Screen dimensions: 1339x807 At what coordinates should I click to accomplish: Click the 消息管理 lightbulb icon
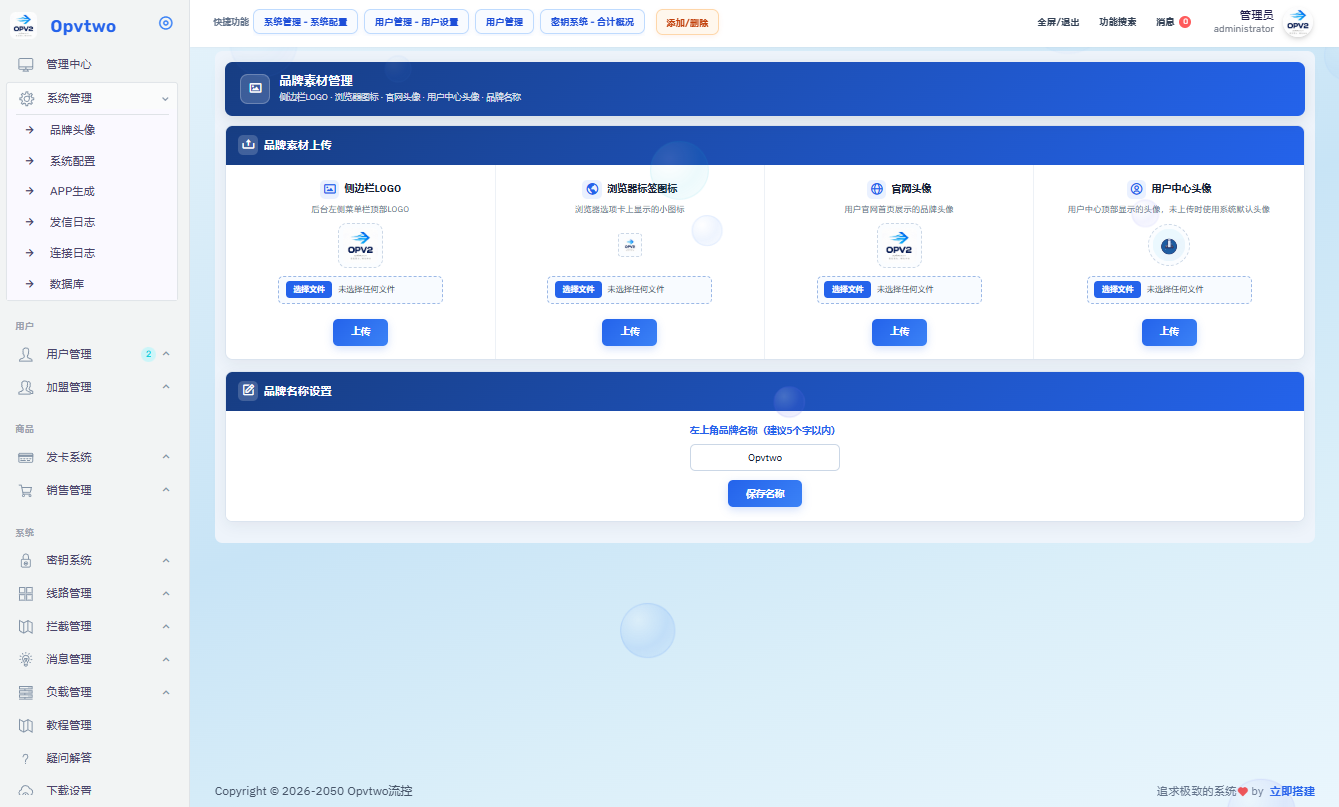click(26, 659)
